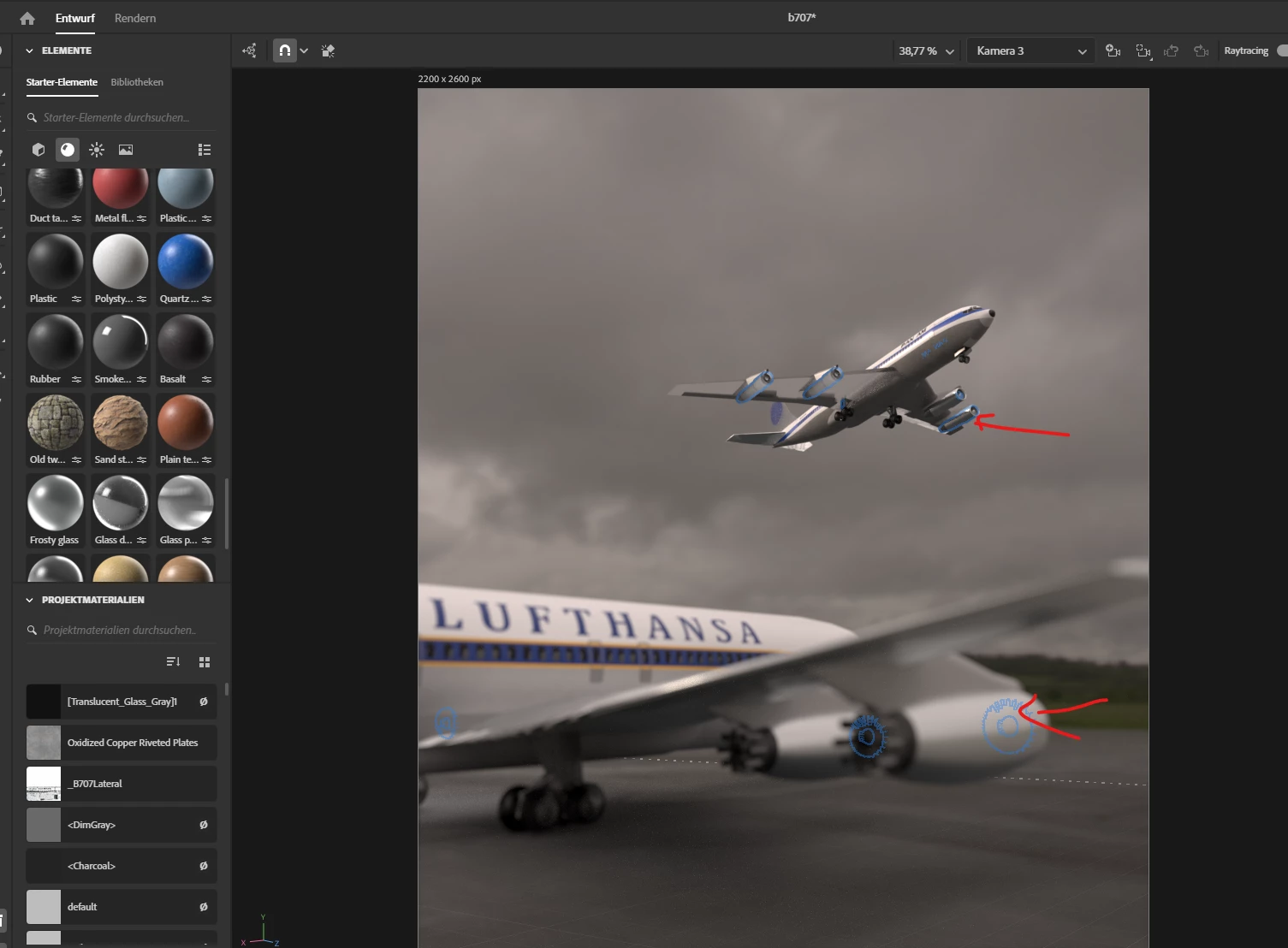The height and width of the screenshot is (948, 1288).
Task: Filter starter elements by lights
Action: 97,150
